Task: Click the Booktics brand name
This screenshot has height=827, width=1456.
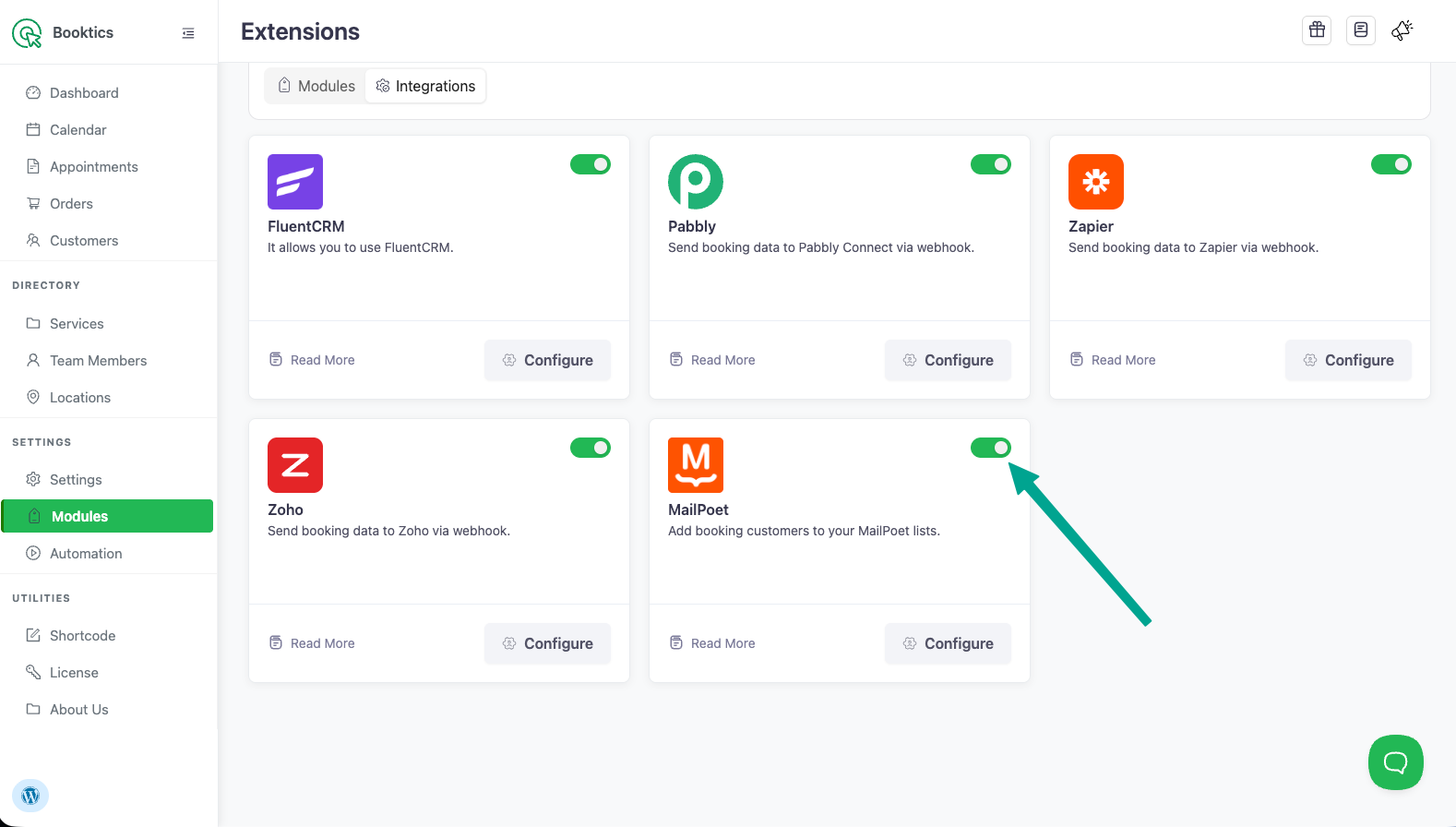Action: pyautogui.click(x=83, y=32)
